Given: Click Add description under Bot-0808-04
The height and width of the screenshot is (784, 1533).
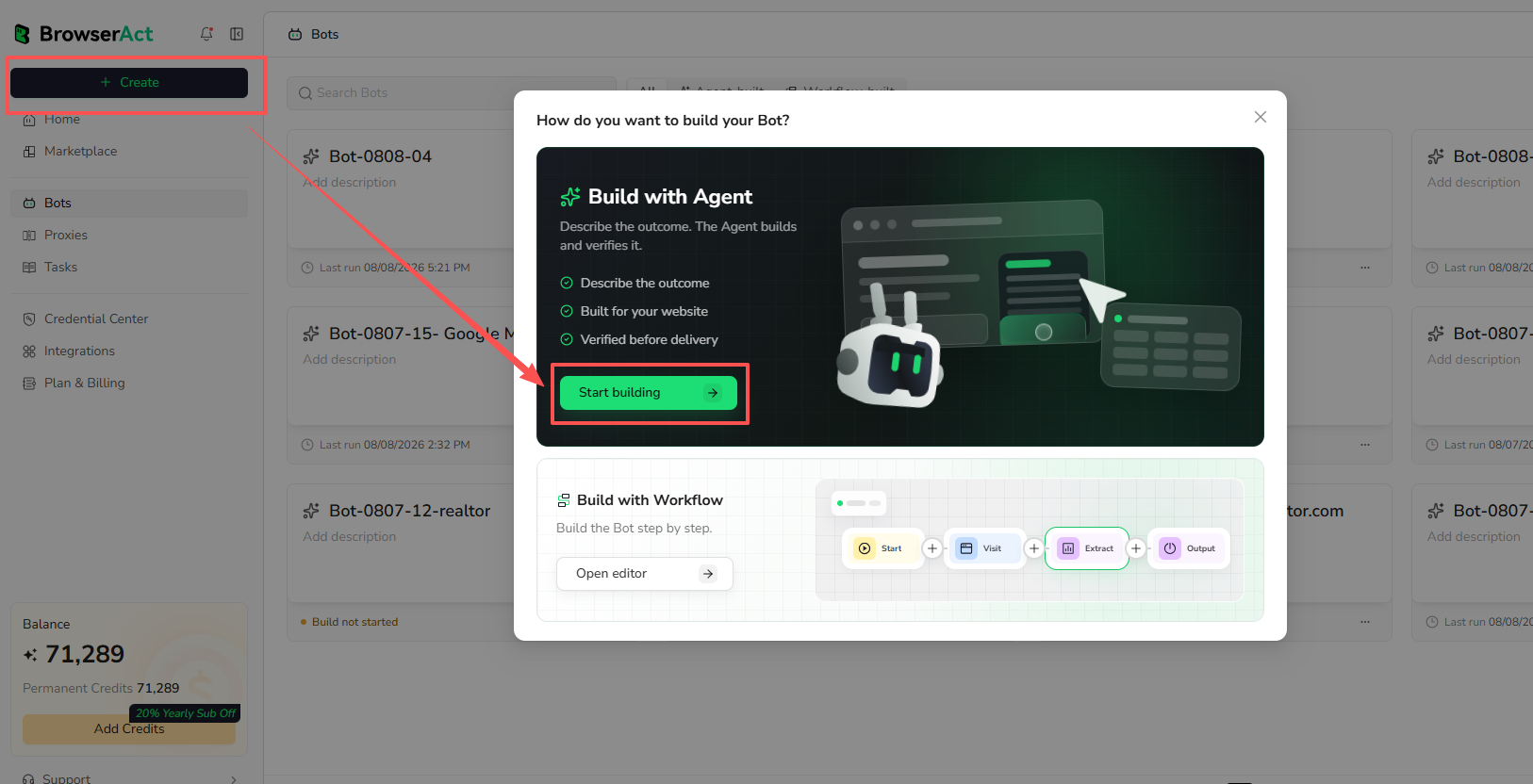Looking at the screenshot, I should 350,183.
